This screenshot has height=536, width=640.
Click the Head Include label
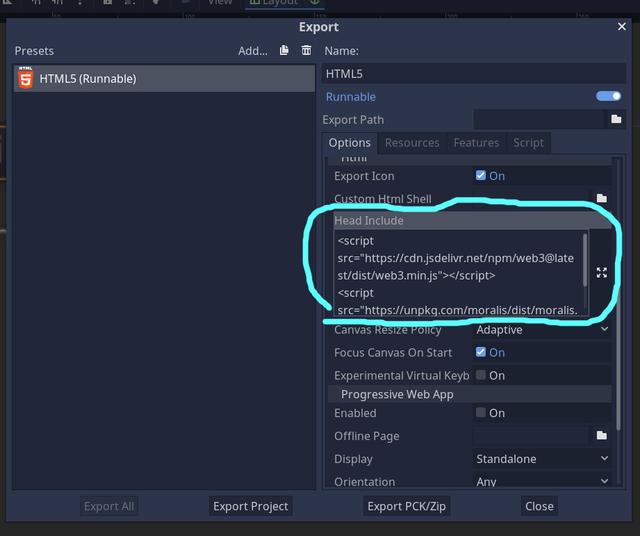[369, 220]
